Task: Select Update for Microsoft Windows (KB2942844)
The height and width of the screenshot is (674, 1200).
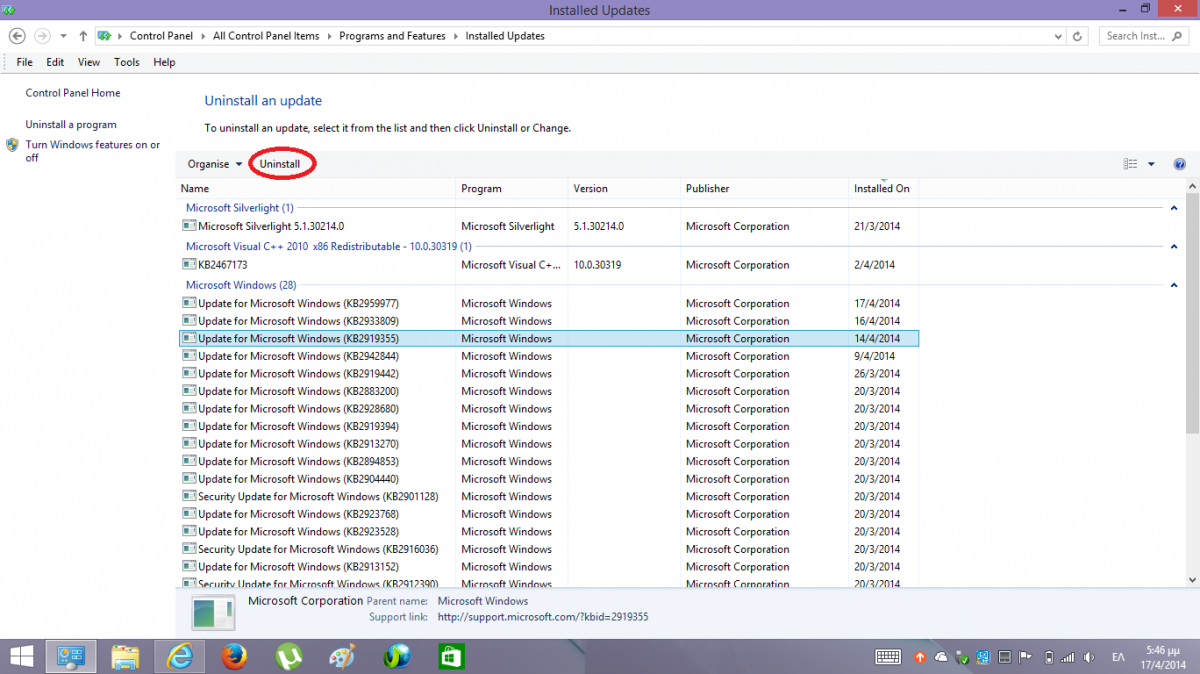Action: click(548, 356)
